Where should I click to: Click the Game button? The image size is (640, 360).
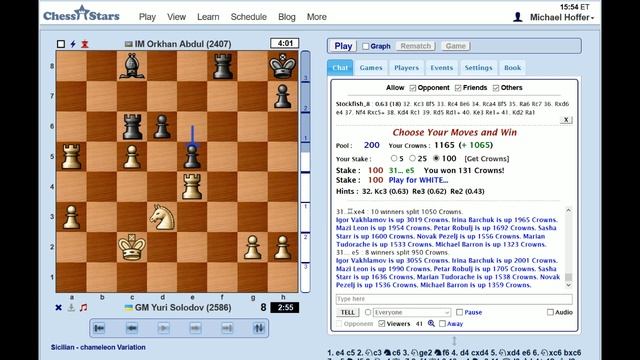[456, 46]
